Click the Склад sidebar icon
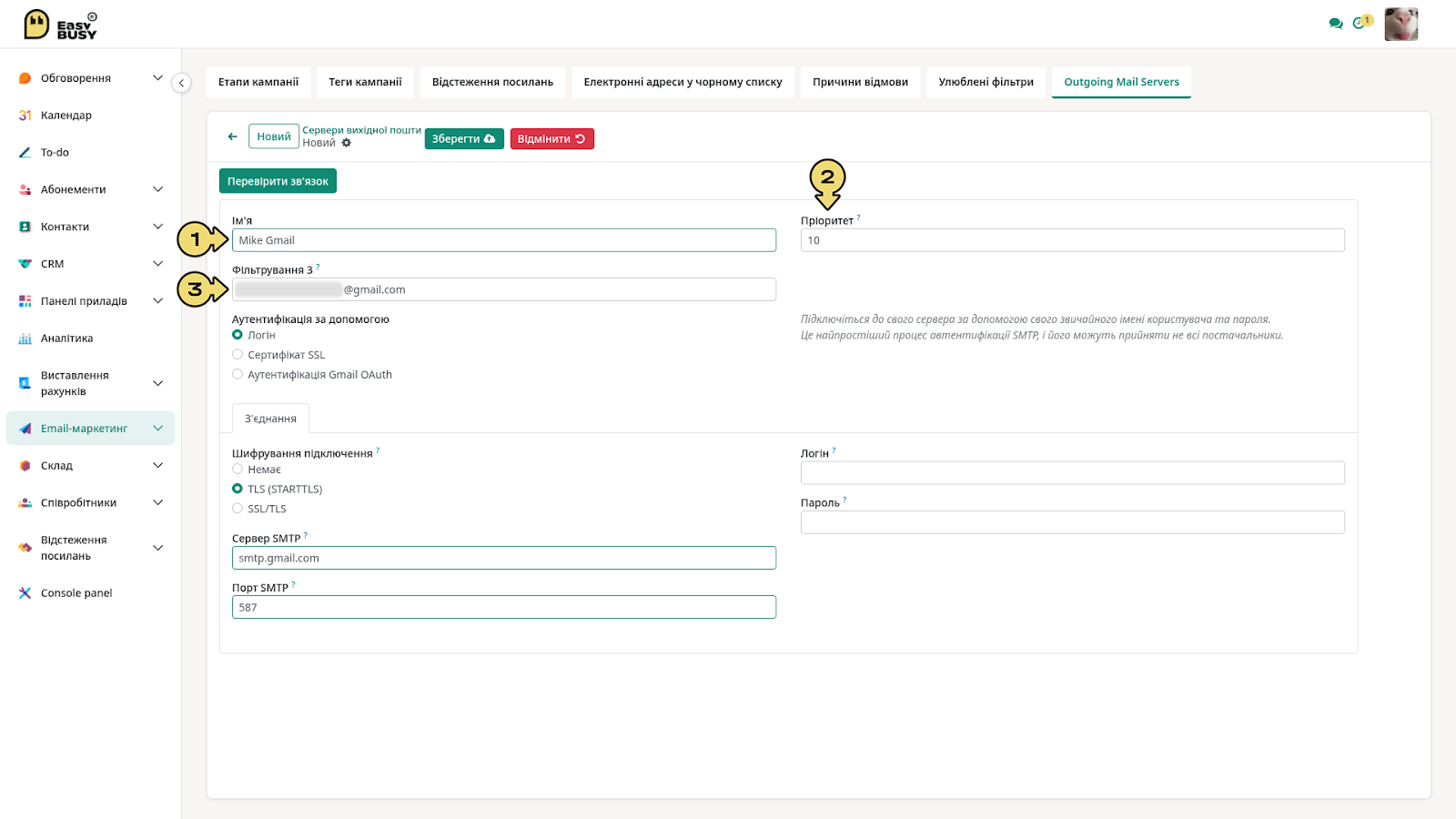1456x819 pixels. pyautogui.click(x=25, y=466)
